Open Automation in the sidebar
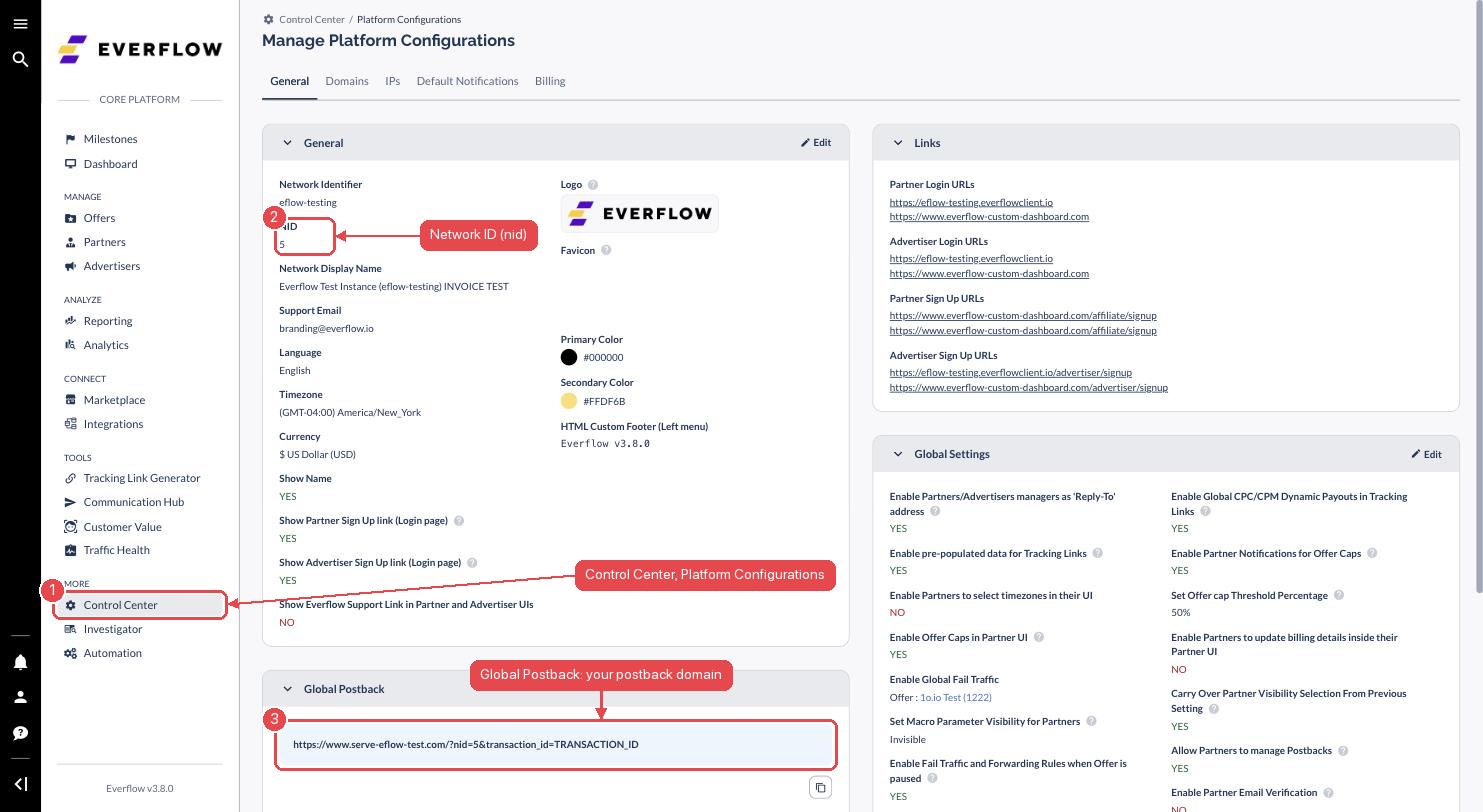The image size is (1483, 812). [x=112, y=653]
